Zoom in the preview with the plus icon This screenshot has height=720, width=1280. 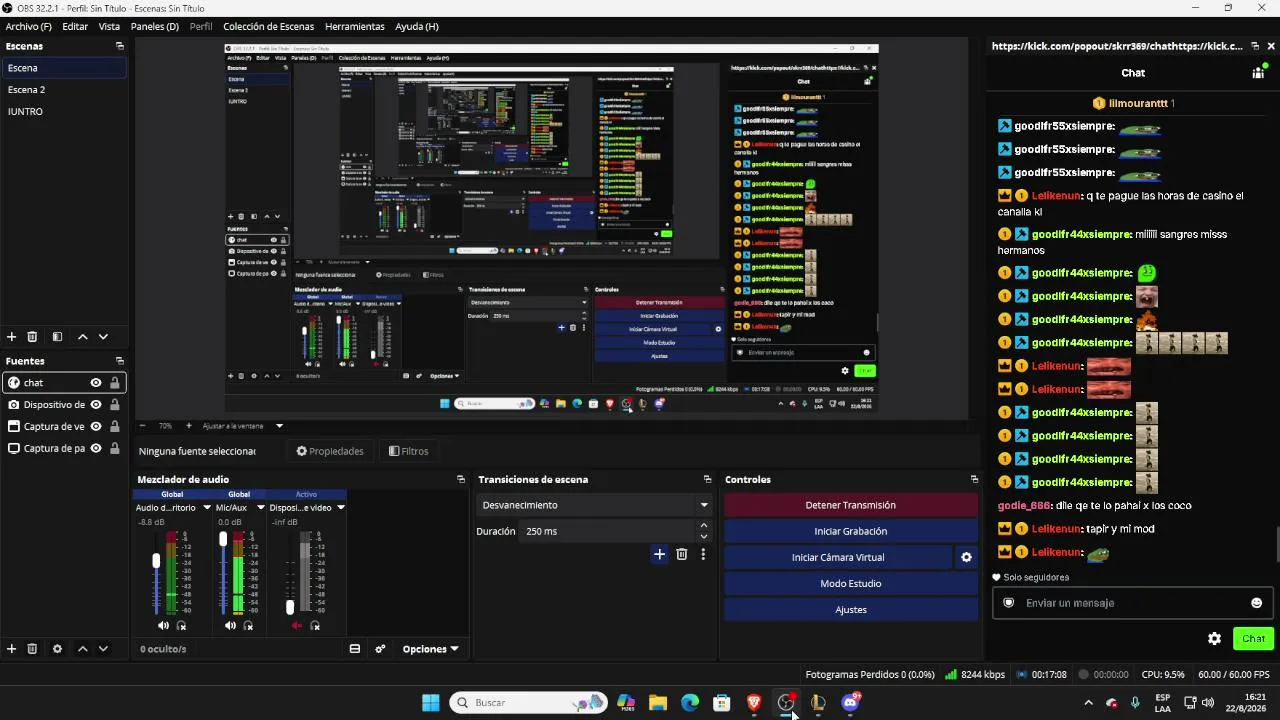pyautogui.click(x=189, y=426)
